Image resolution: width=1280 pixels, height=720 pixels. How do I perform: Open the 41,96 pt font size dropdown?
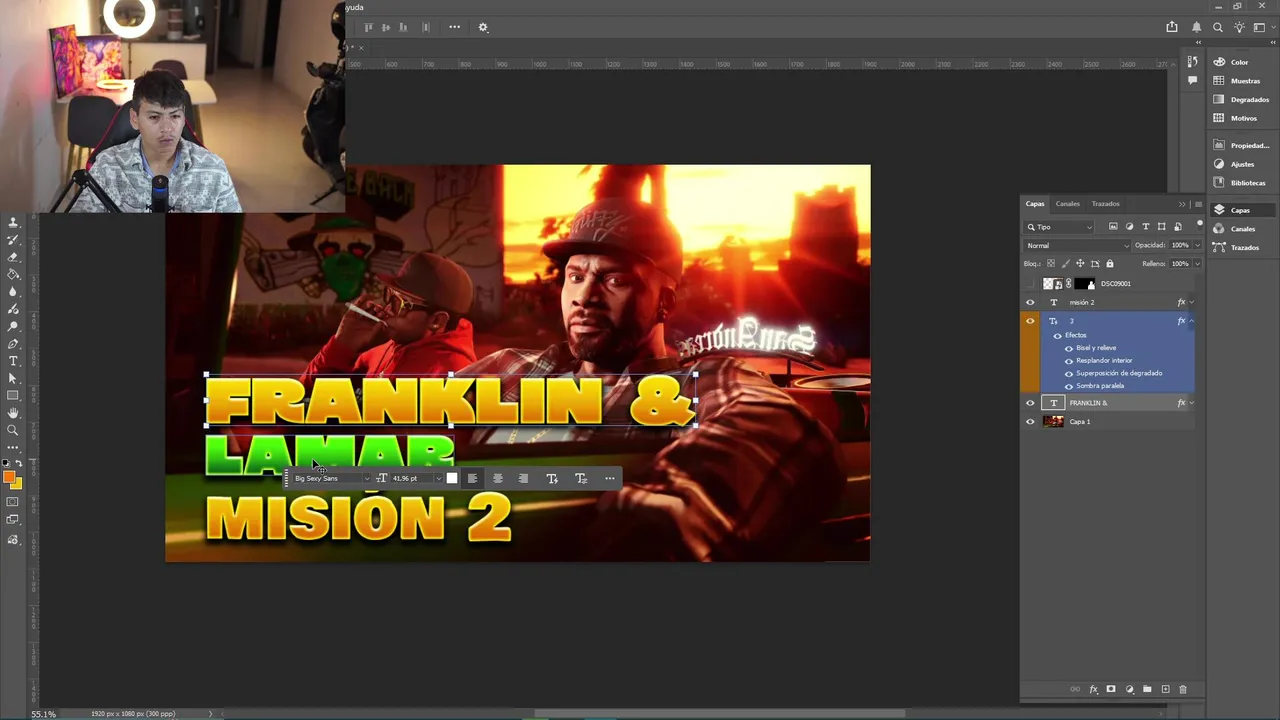[438, 479]
